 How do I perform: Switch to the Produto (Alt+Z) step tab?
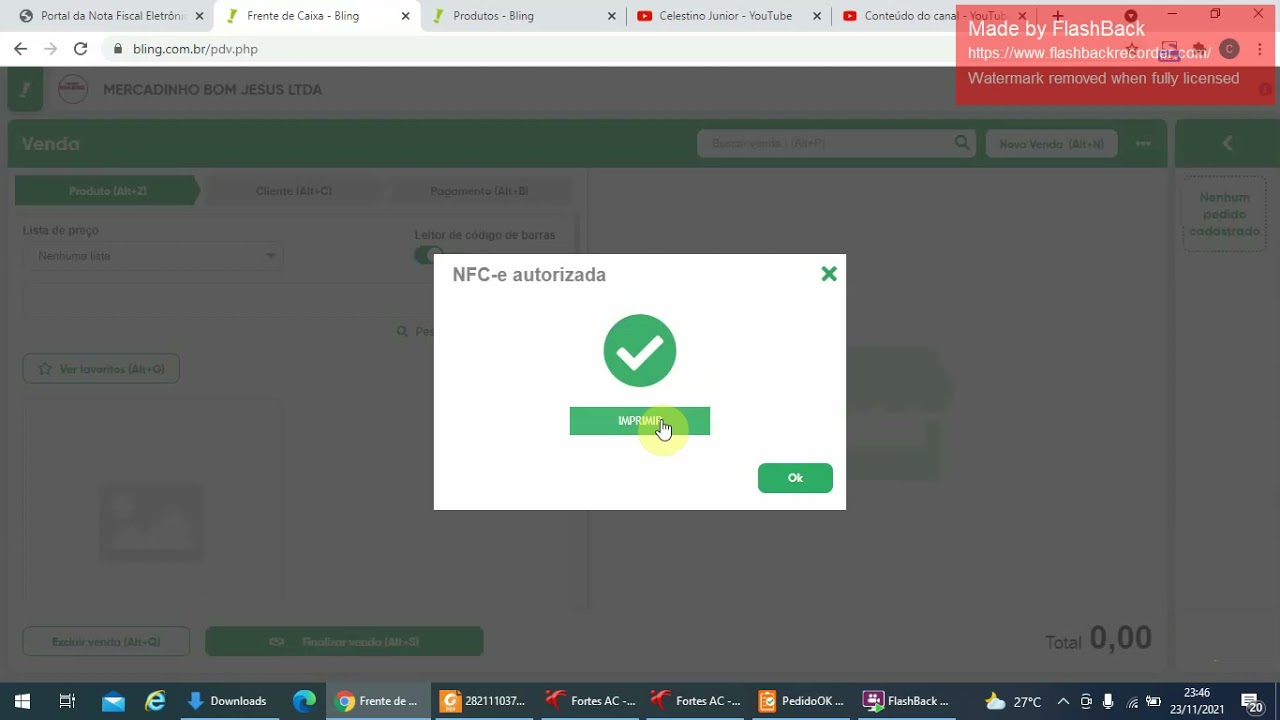click(107, 191)
